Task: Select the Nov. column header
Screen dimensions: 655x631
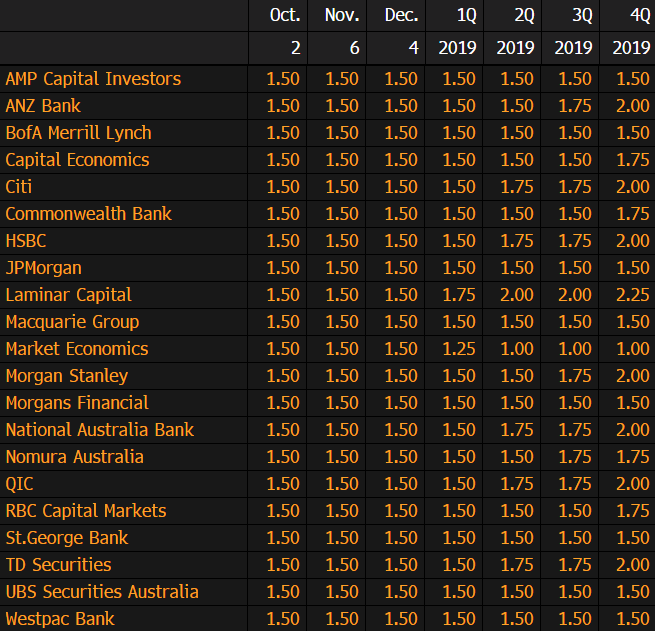Action: (342, 15)
